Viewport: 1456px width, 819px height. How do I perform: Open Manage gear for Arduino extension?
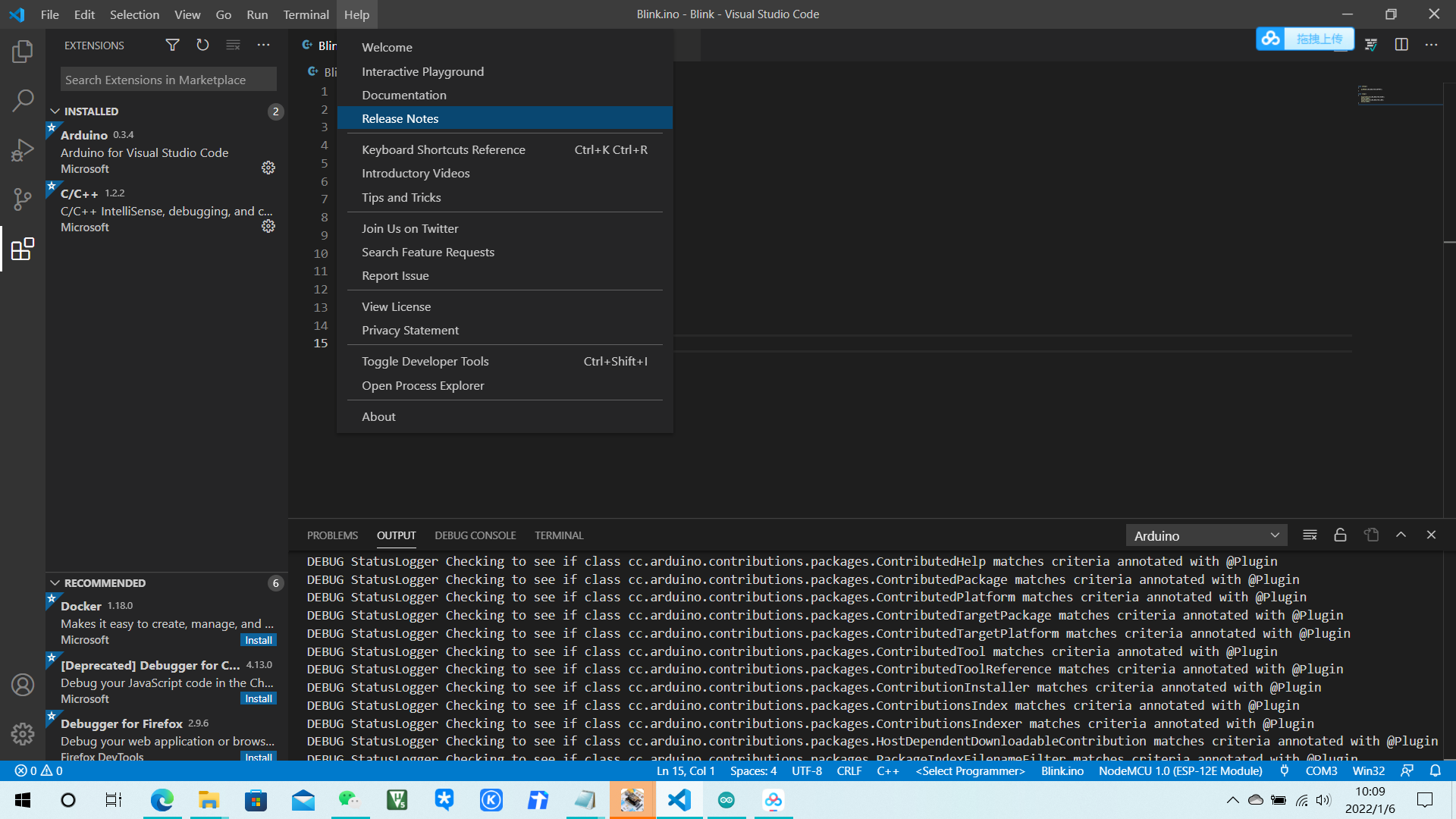268,168
